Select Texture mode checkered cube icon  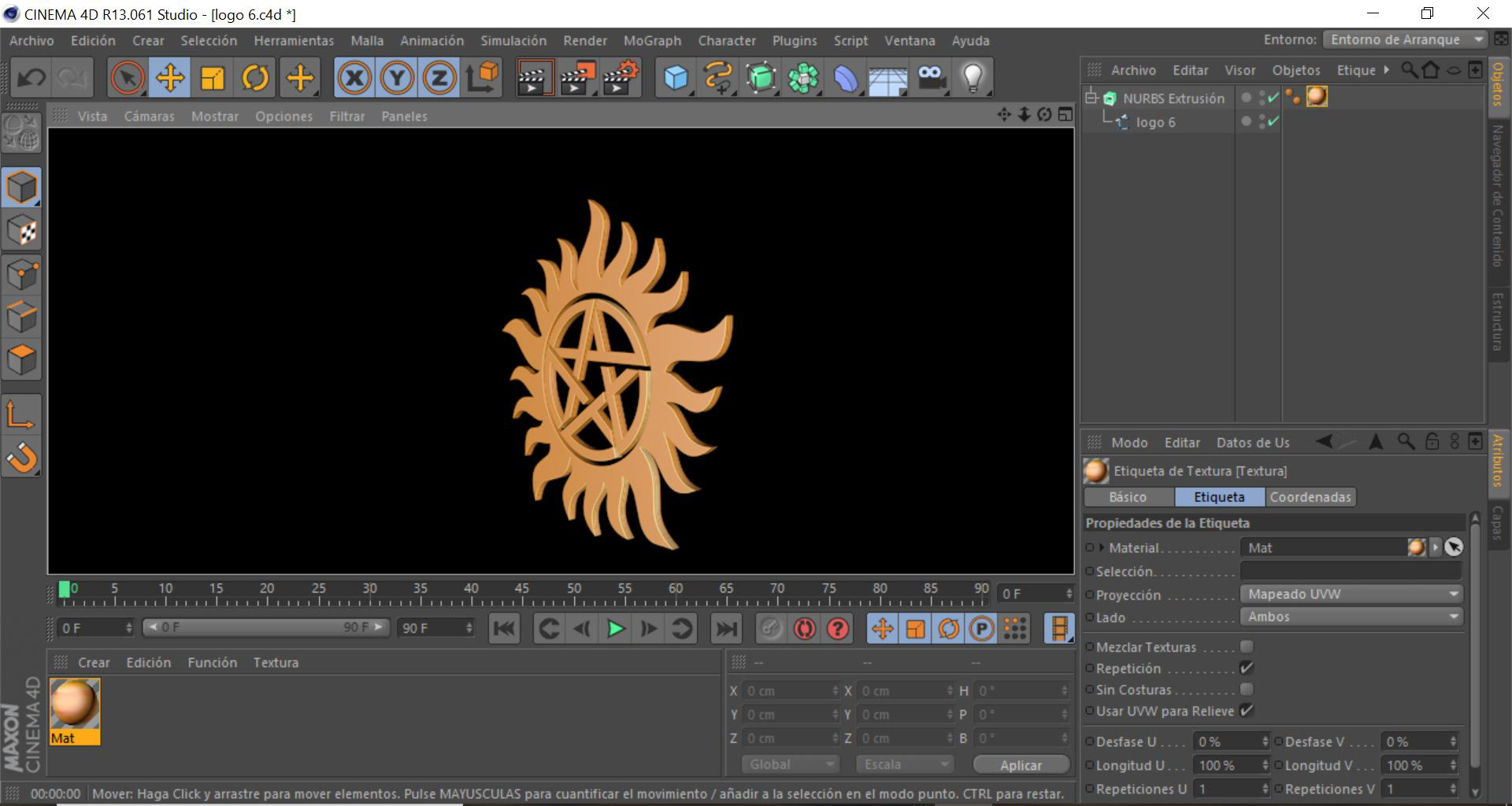click(21, 231)
